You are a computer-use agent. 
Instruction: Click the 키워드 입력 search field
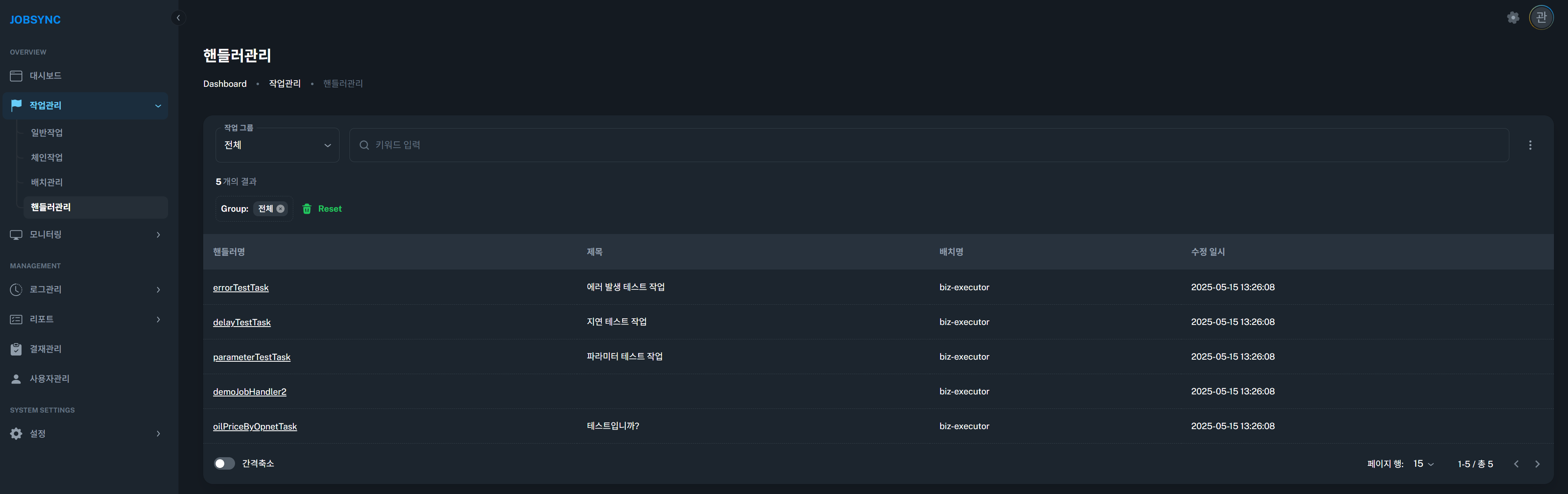pyautogui.click(x=929, y=145)
